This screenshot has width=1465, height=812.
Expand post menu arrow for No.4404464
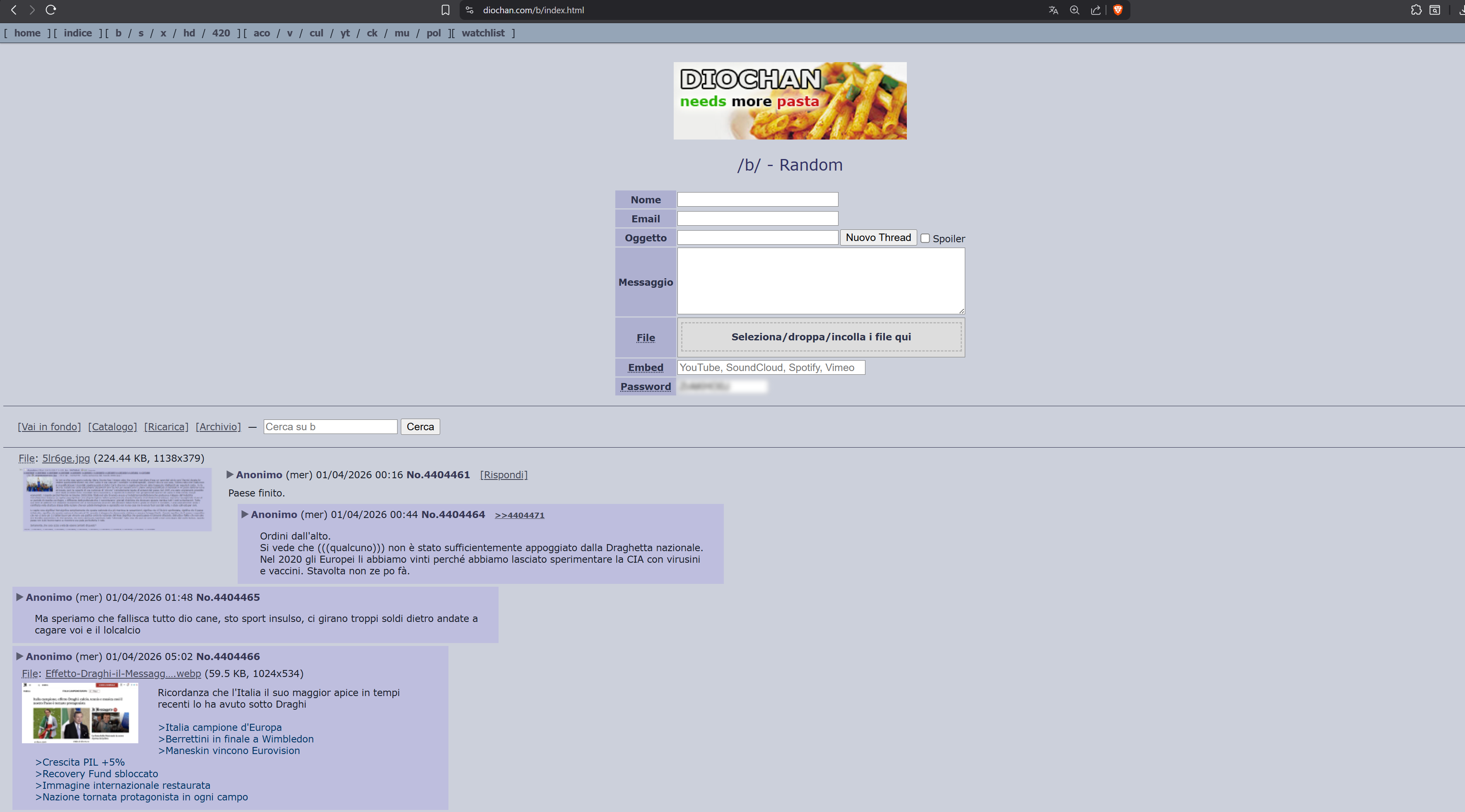coord(245,514)
